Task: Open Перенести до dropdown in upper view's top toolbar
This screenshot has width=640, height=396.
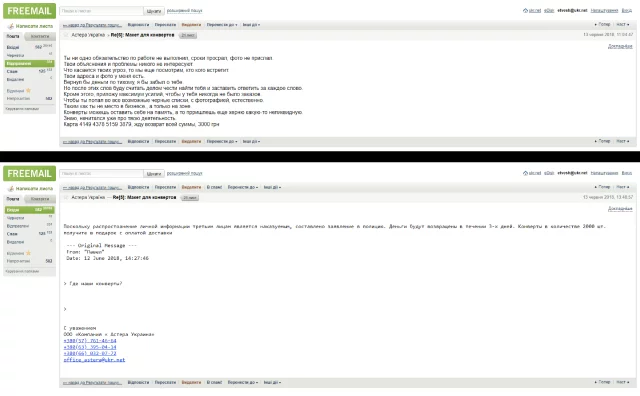Action: tap(222, 25)
